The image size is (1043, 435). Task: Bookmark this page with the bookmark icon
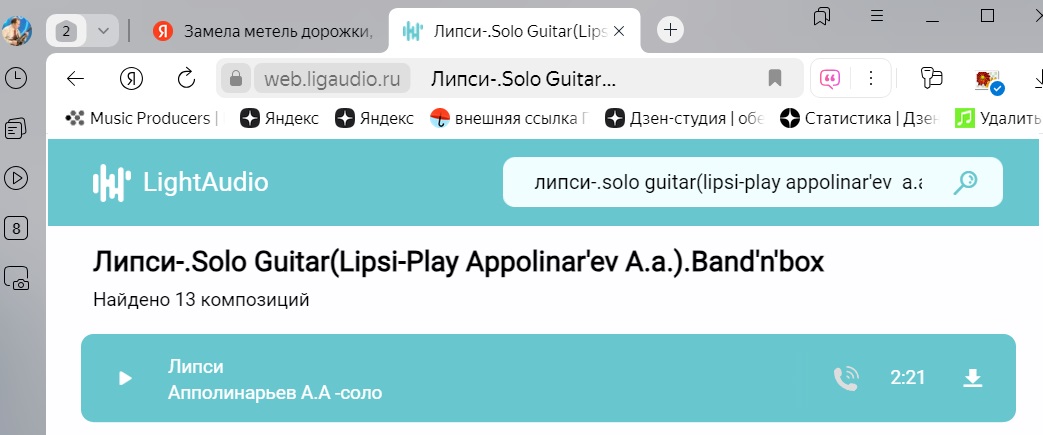[x=775, y=78]
